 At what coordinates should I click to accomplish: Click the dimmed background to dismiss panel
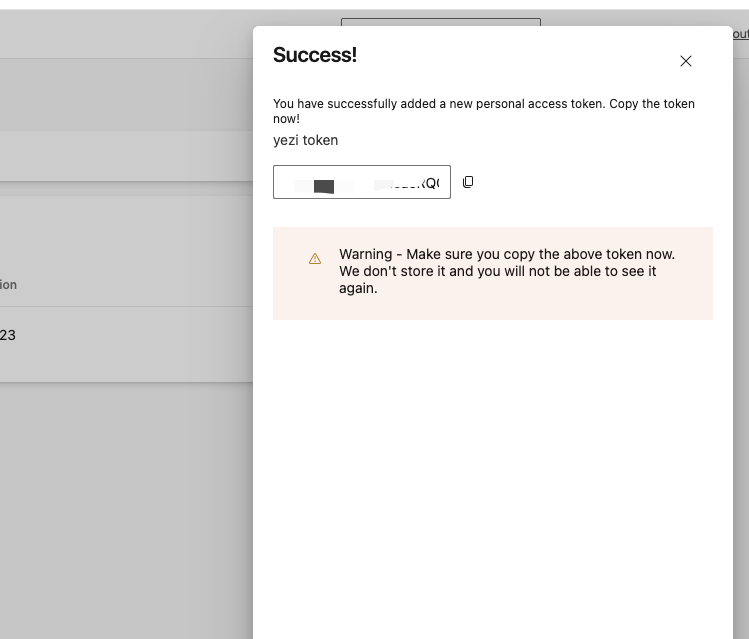click(x=120, y=500)
